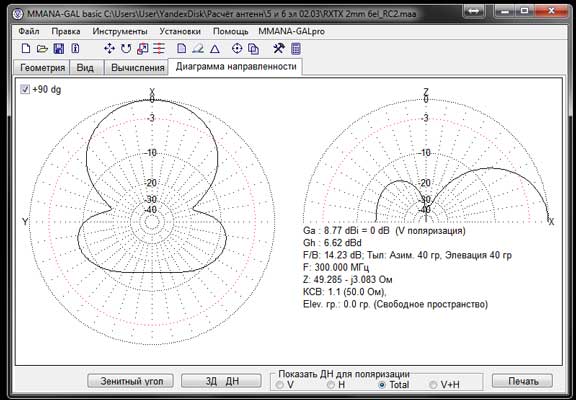The image size is (576, 400).
Task: Save the antenna file via floppy icon
Action: tap(59, 48)
